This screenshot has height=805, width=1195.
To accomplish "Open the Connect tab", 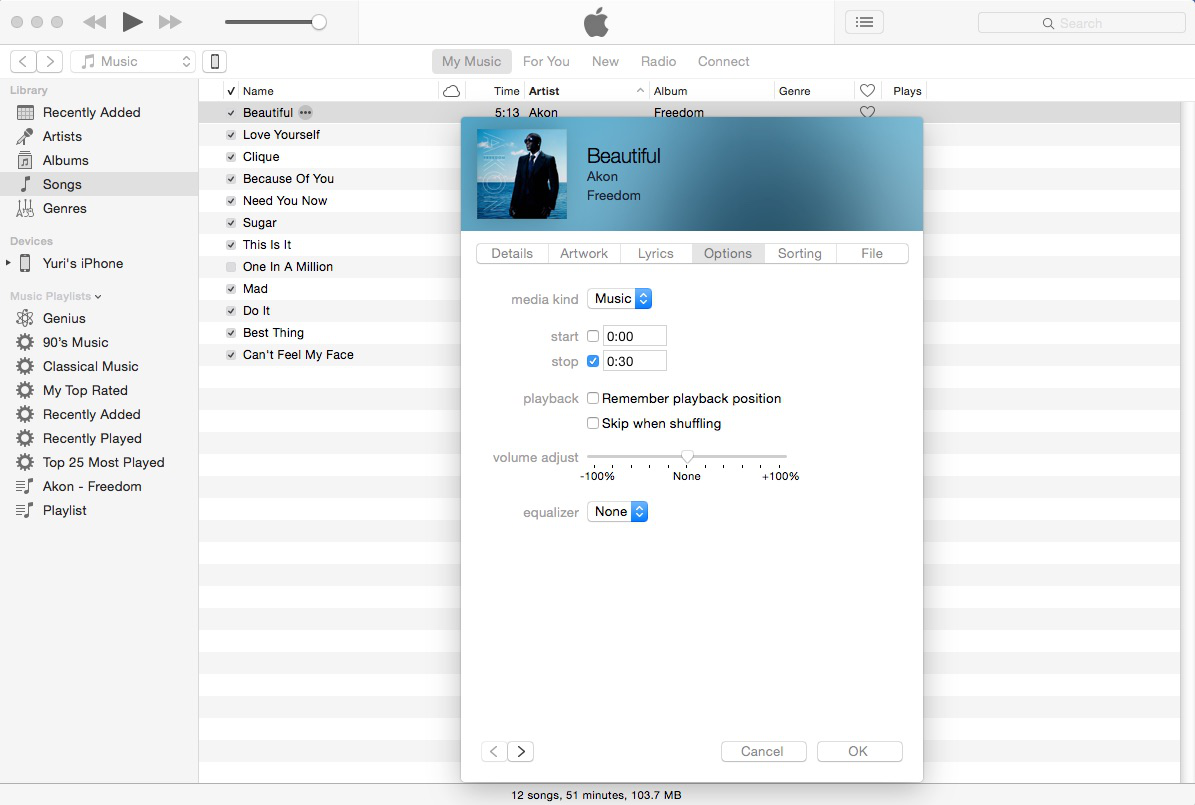I will tap(723, 61).
